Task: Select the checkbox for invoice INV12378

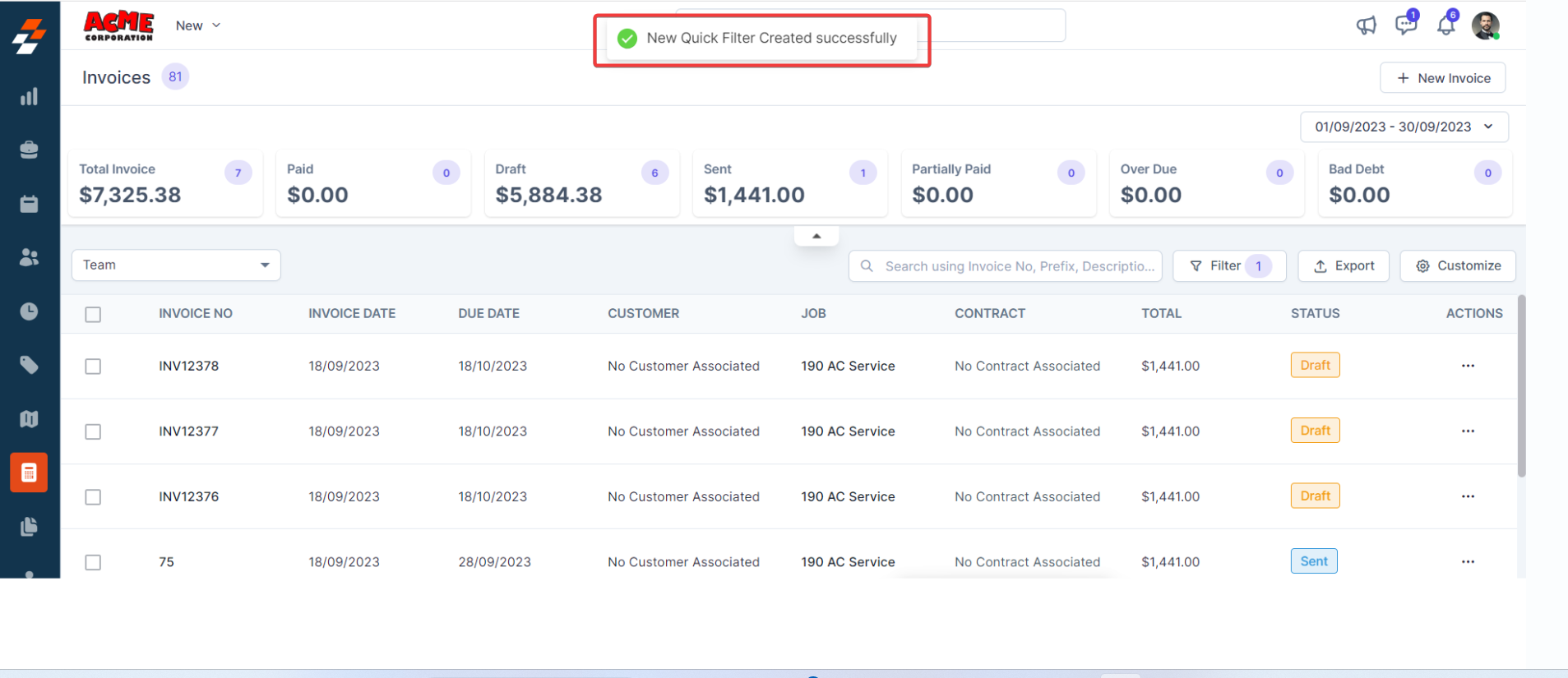Action: [x=93, y=367]
